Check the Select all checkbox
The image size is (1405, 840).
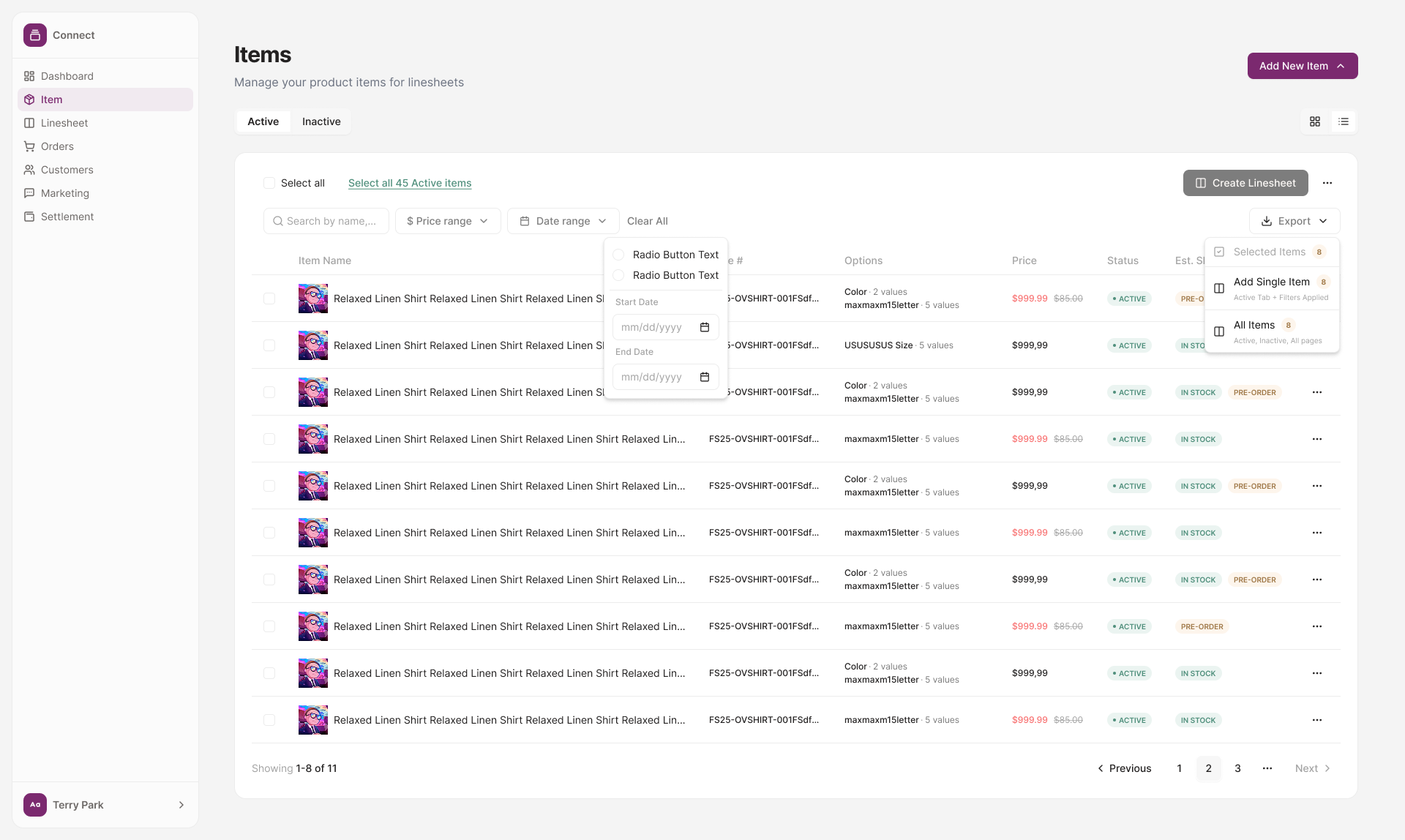(x=269, y=183)
